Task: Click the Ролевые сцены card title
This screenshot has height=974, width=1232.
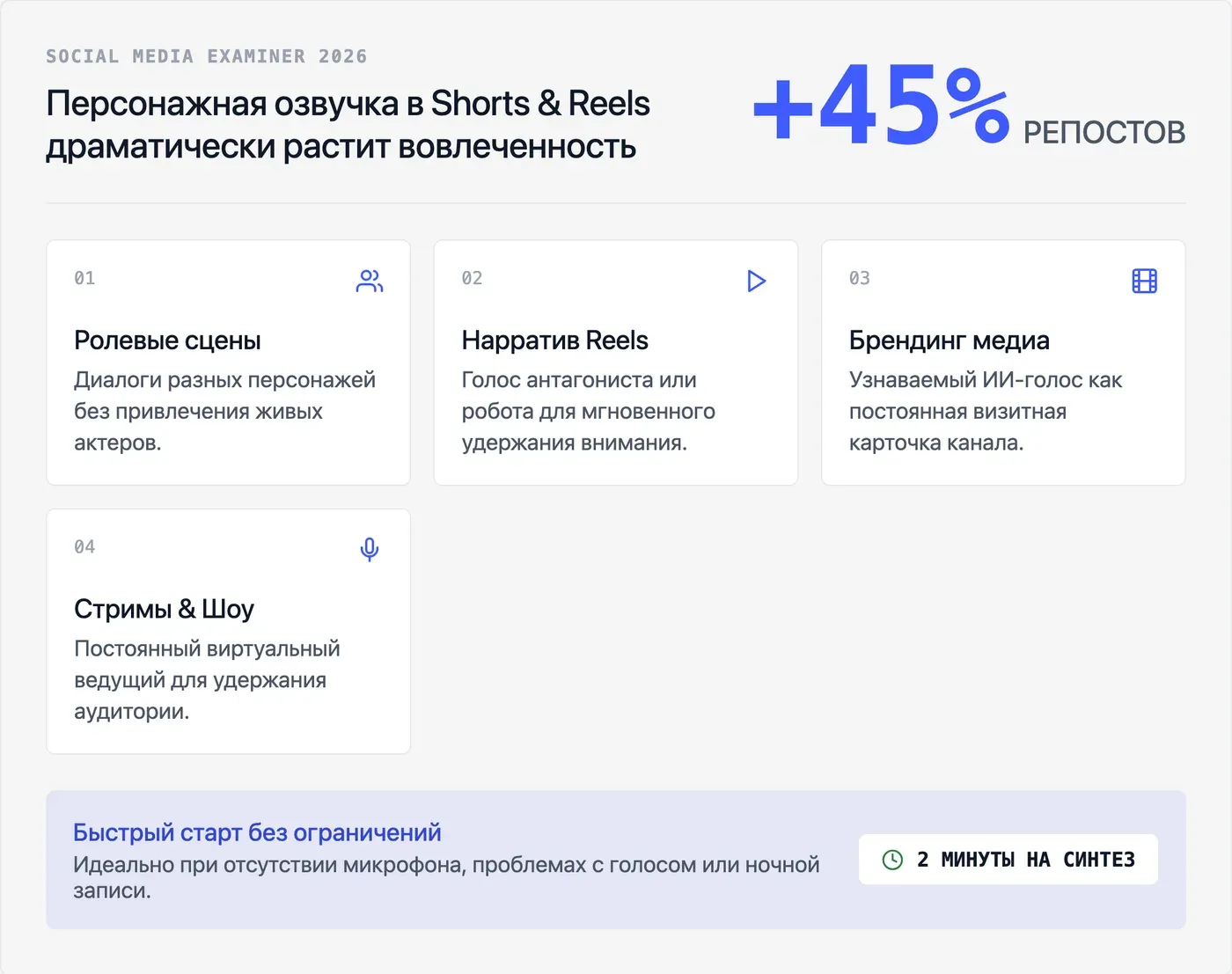Action: click(x=167, y=341)
